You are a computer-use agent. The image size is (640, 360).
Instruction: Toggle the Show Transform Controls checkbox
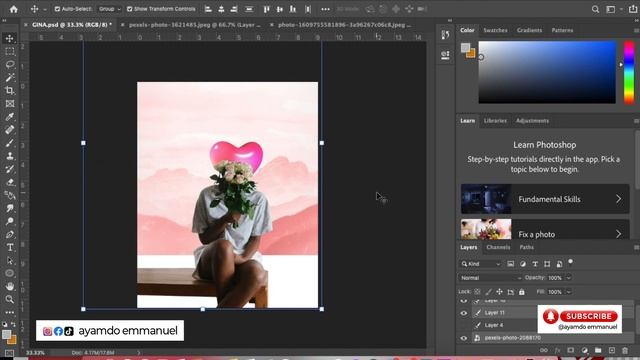[129, 9]
